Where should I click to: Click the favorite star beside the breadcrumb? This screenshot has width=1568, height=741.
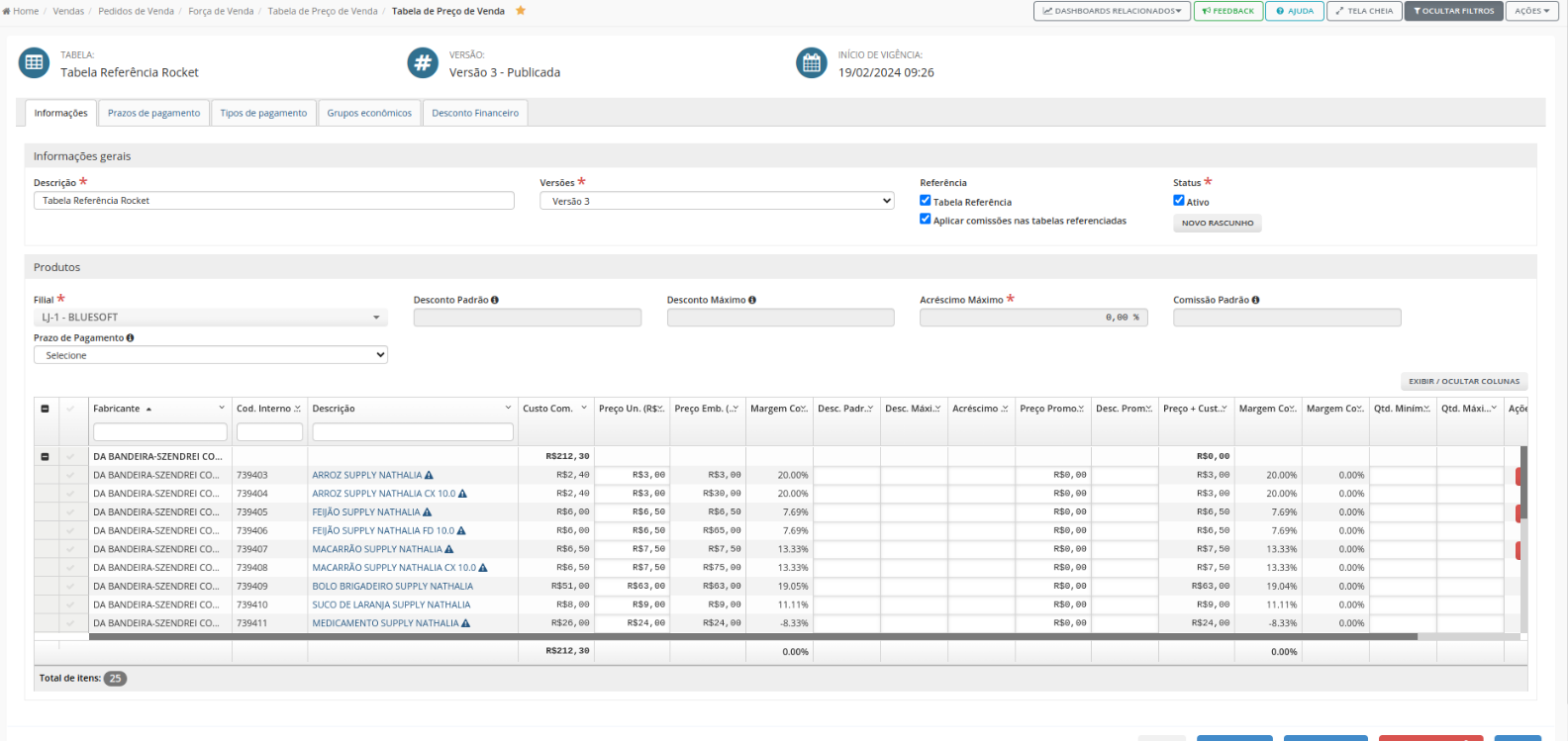(521, 11)
